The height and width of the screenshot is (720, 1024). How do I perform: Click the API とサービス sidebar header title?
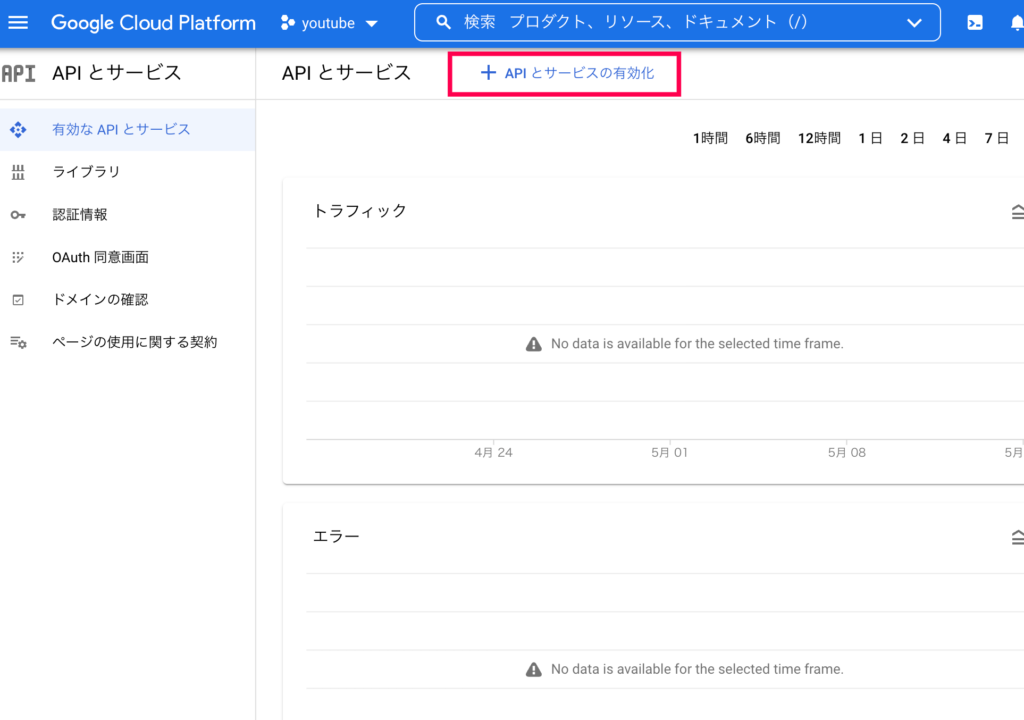[116, 73]
